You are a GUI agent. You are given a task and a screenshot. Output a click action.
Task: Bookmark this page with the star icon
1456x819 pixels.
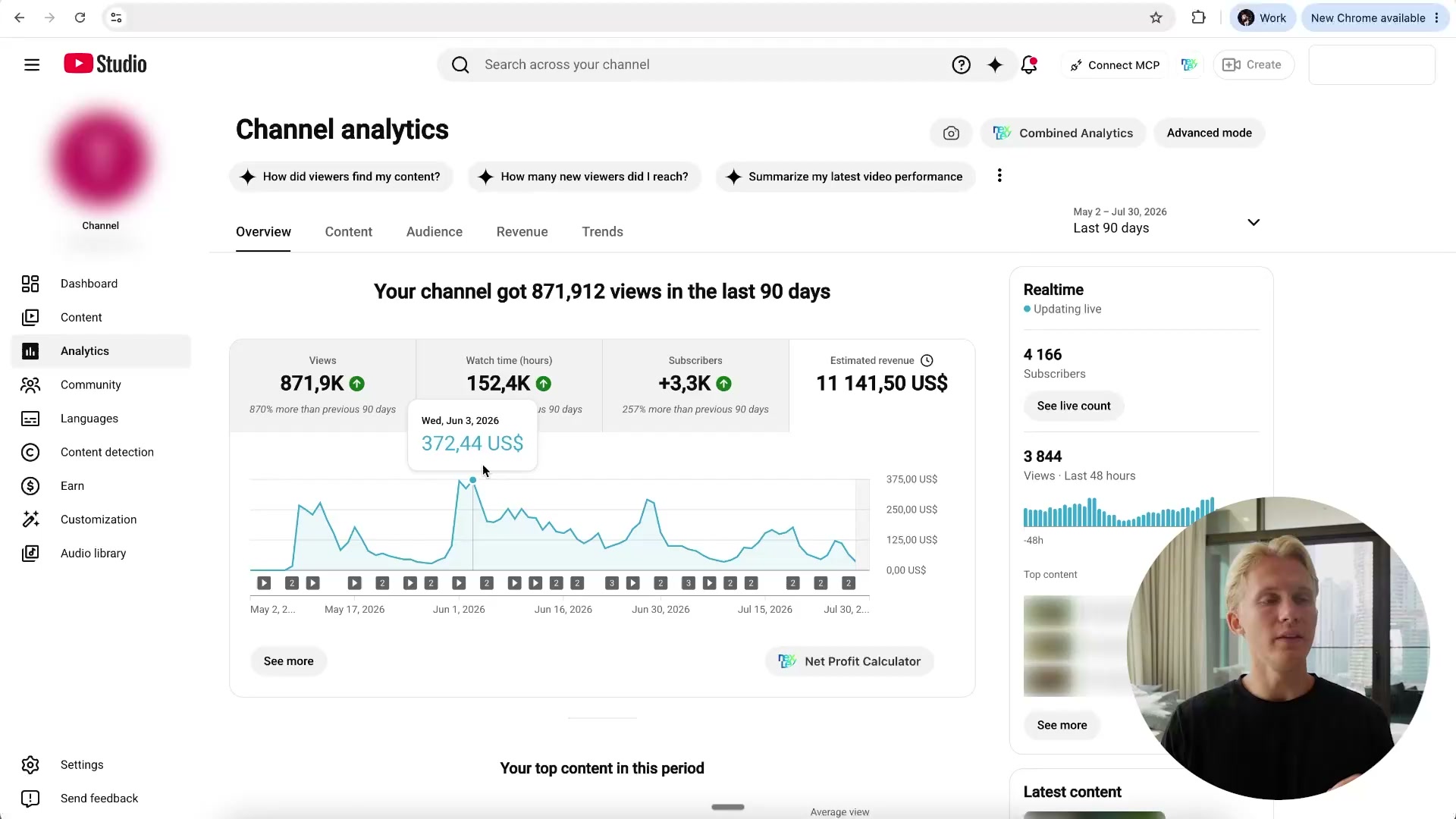click(x=1156, y=17)
